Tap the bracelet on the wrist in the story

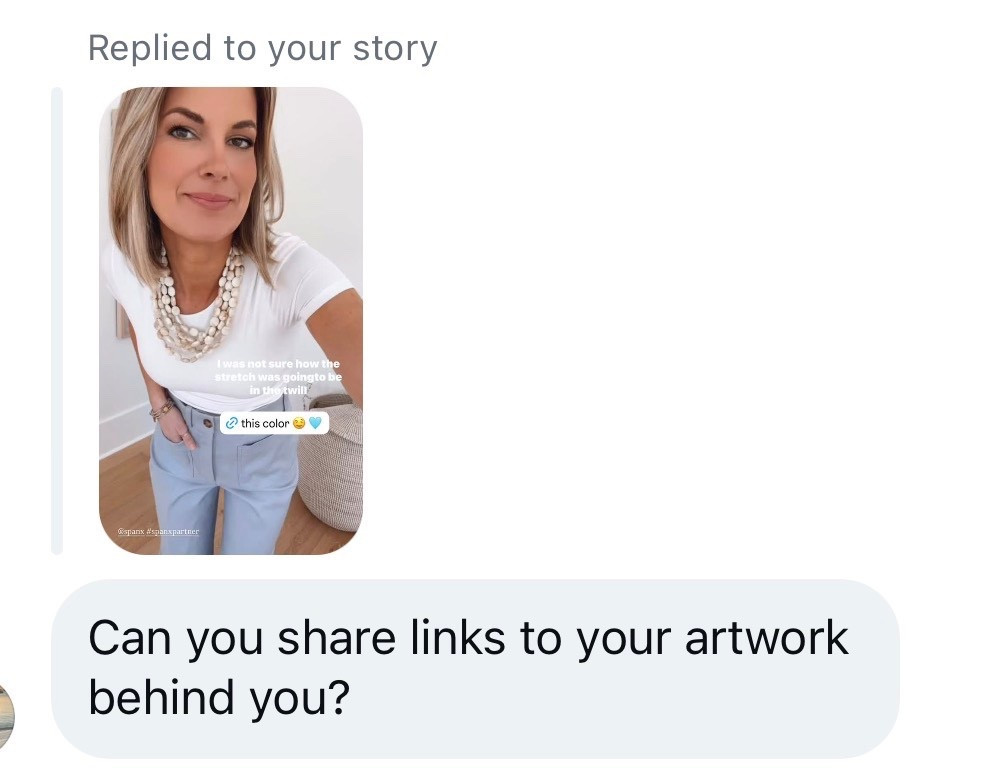pos(162,408)
